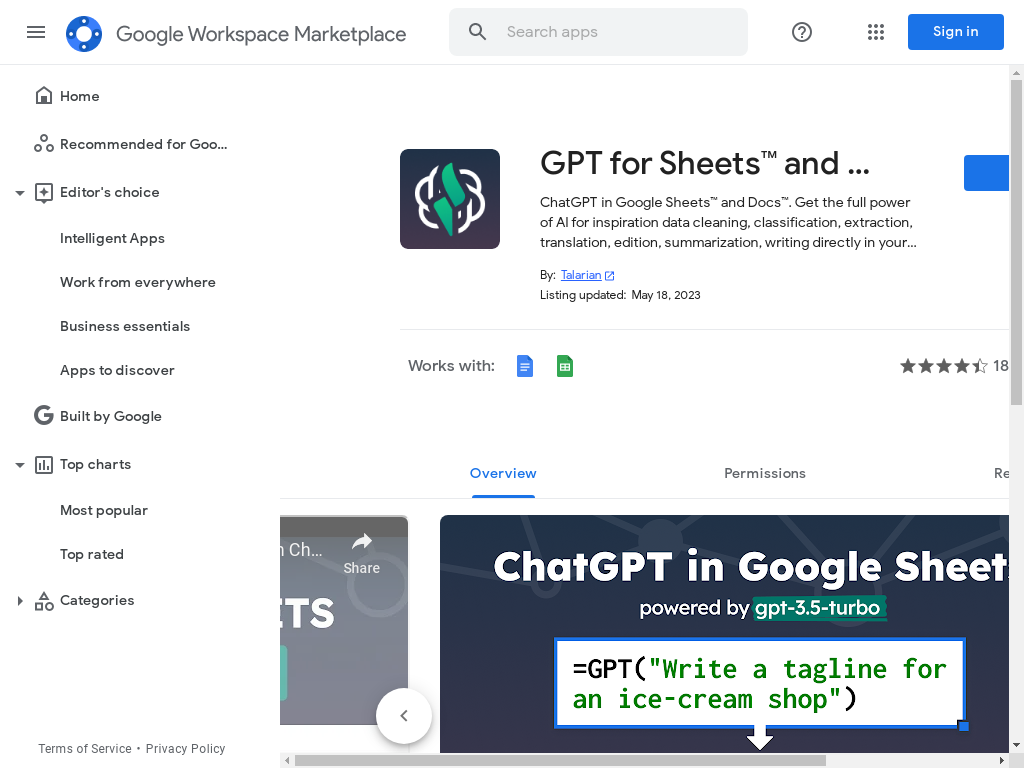The image size is (1024, 768).
Task: Click the app description text
Action: tap(728, 223)
